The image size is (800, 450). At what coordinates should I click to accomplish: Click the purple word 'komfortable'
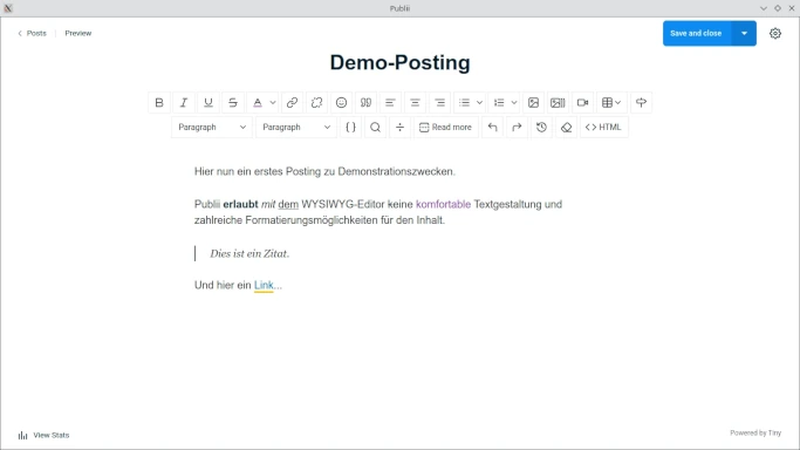443,204
